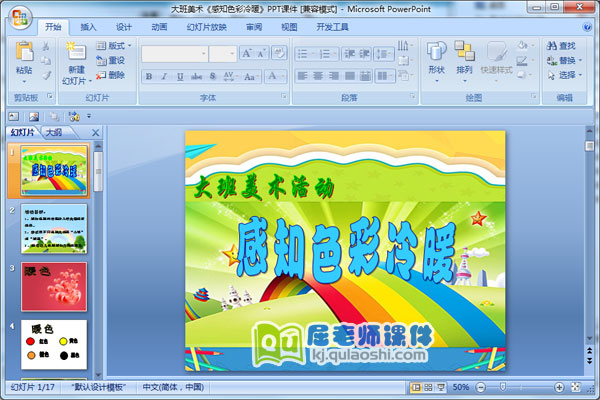Click the Paste clipboard icon
600x400 pixels.
click(24, 52)
